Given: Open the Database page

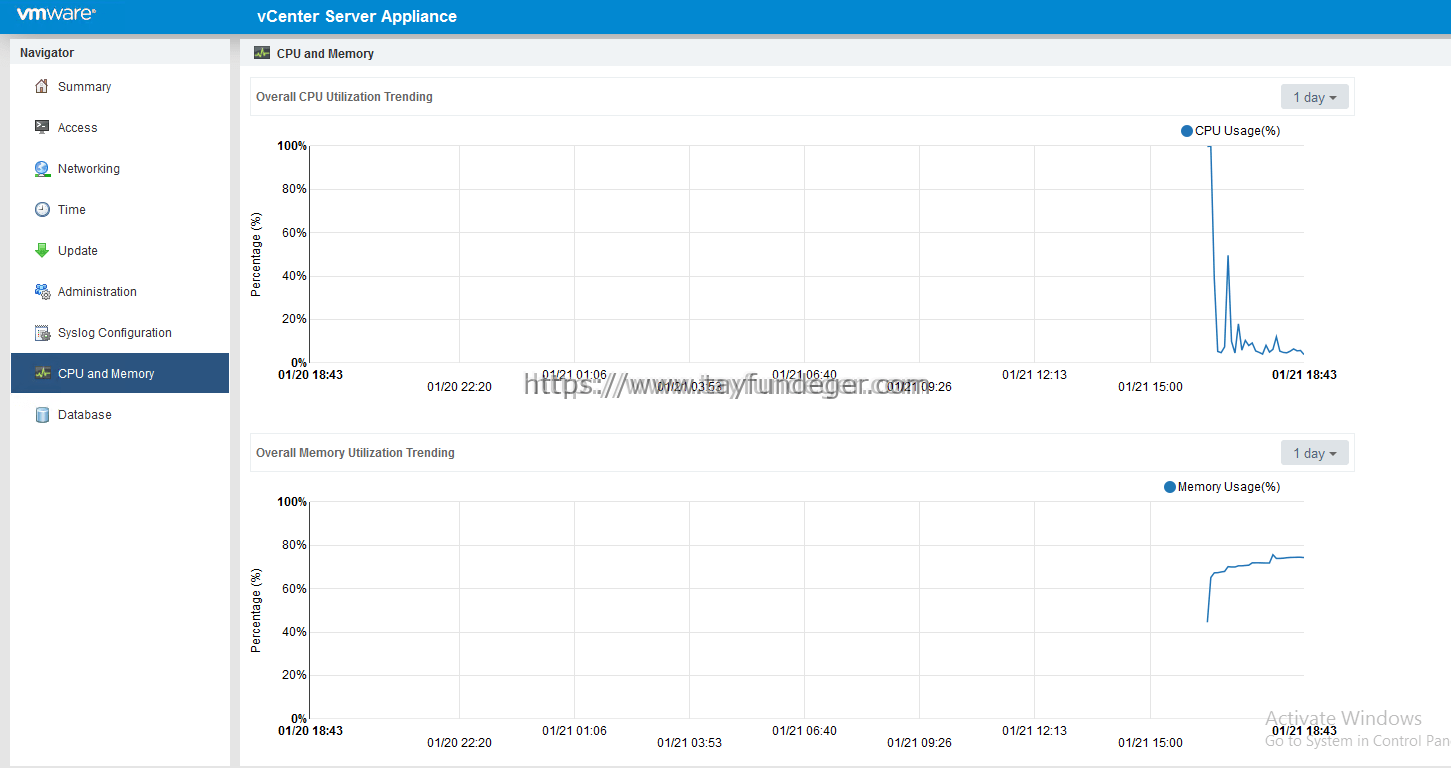Looking at the screenshot, I should coord(120,414).
